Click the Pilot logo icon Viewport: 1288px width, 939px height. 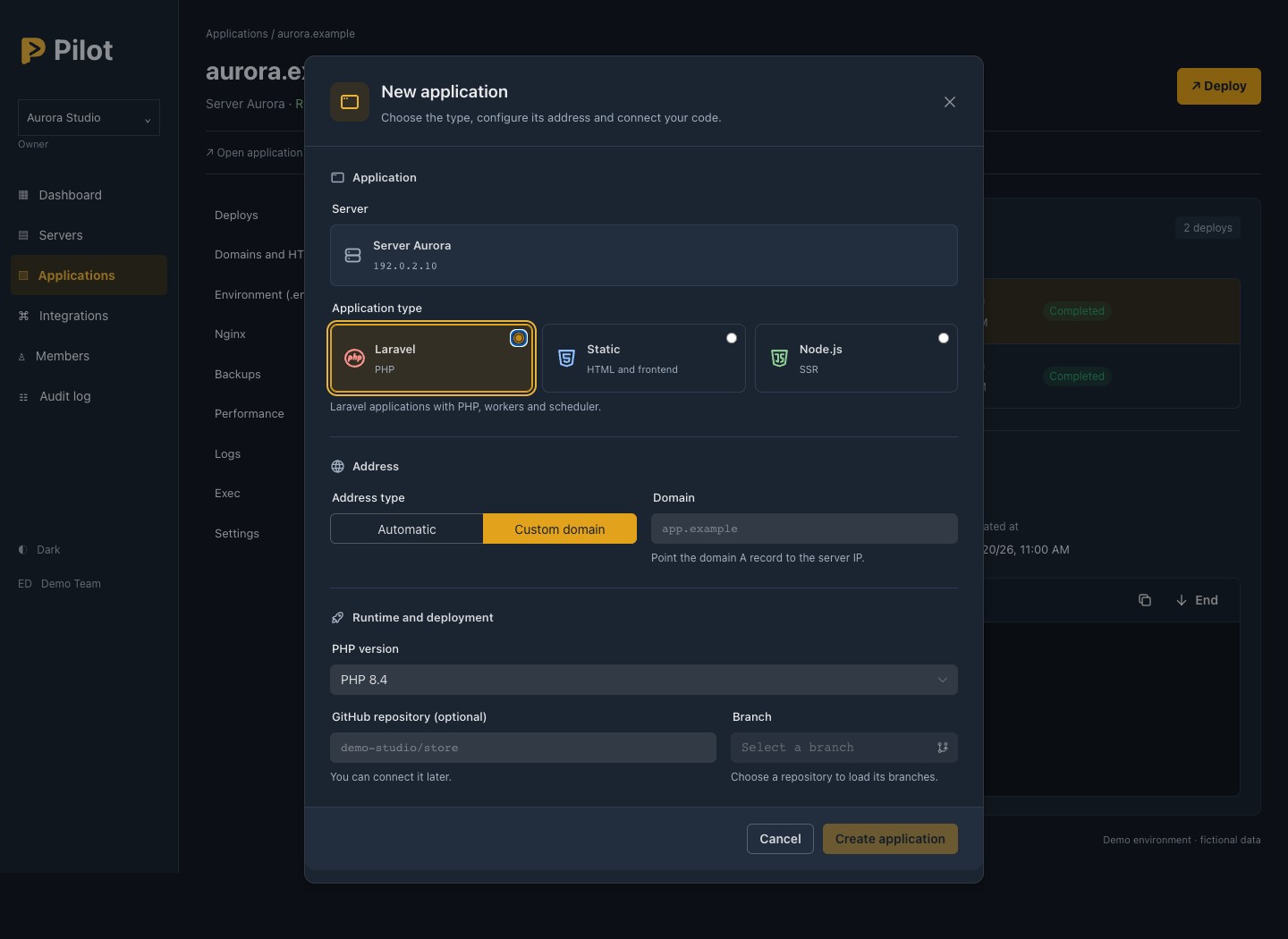(33, 50)
